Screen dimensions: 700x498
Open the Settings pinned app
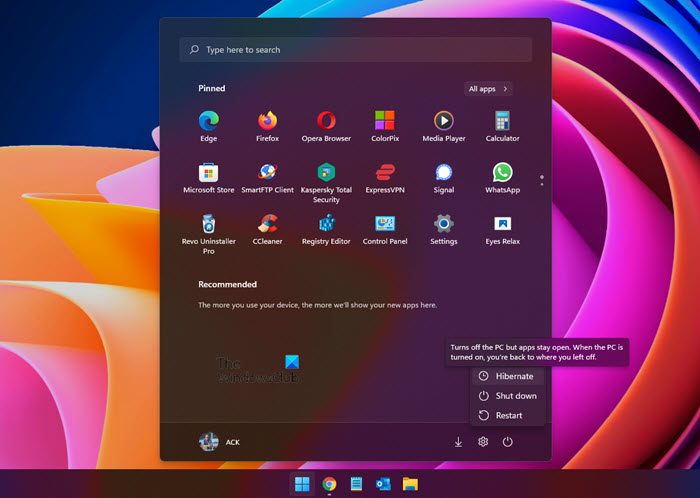click(444, 229)
